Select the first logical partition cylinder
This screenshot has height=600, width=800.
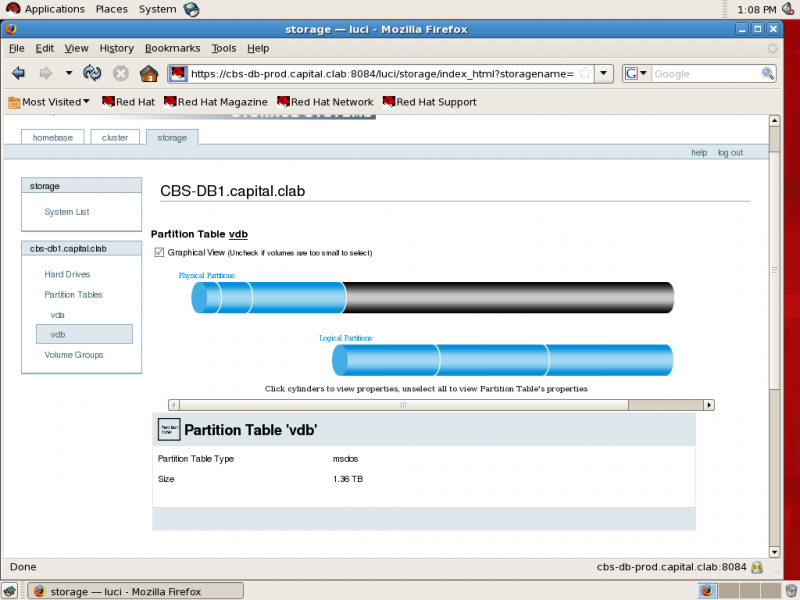386,360
